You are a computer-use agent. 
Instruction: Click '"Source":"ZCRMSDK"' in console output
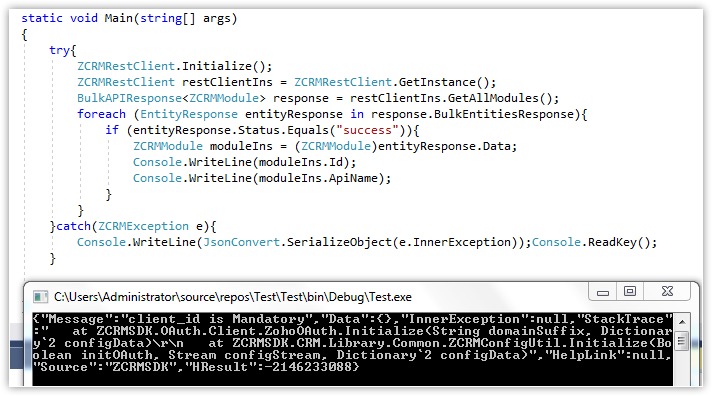pyautogui.click(x=104, y=367)
